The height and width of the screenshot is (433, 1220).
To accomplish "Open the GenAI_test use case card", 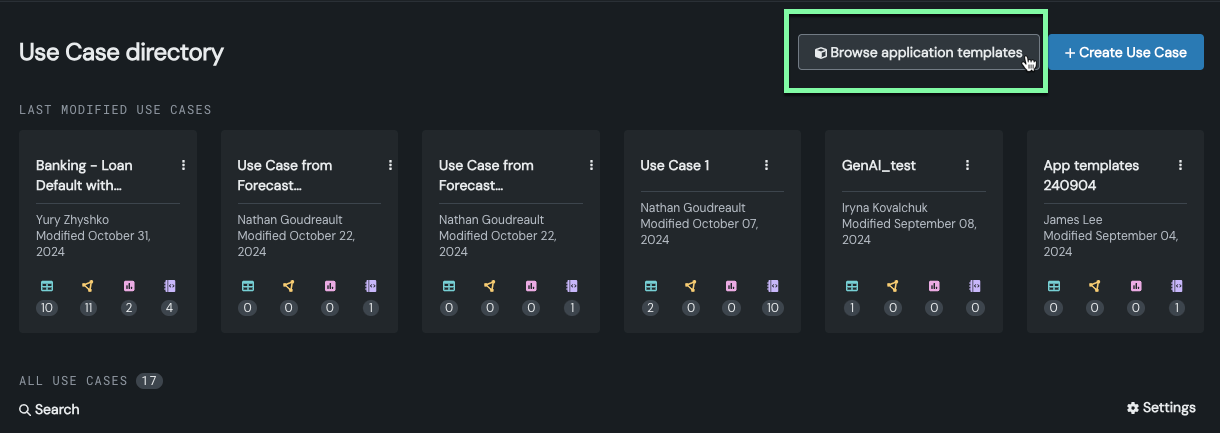I will (x=879, y=165).
